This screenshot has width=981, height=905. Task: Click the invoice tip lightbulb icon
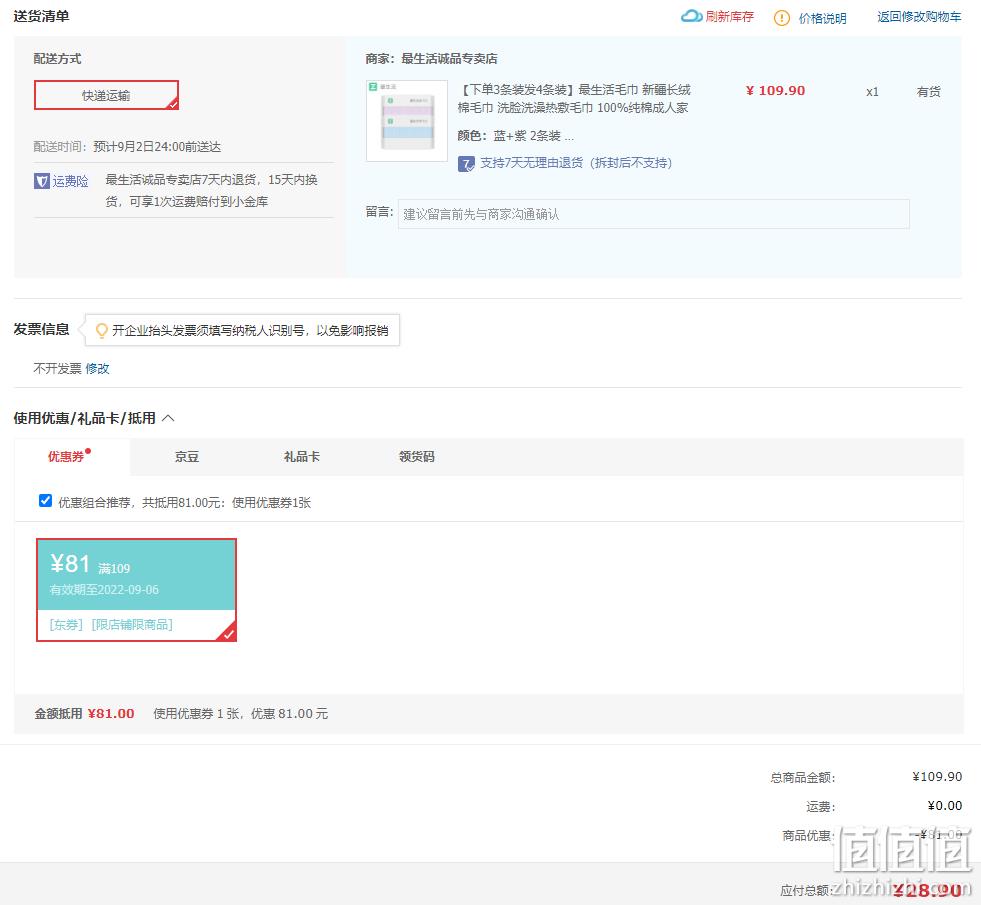[x=101, y=330]
